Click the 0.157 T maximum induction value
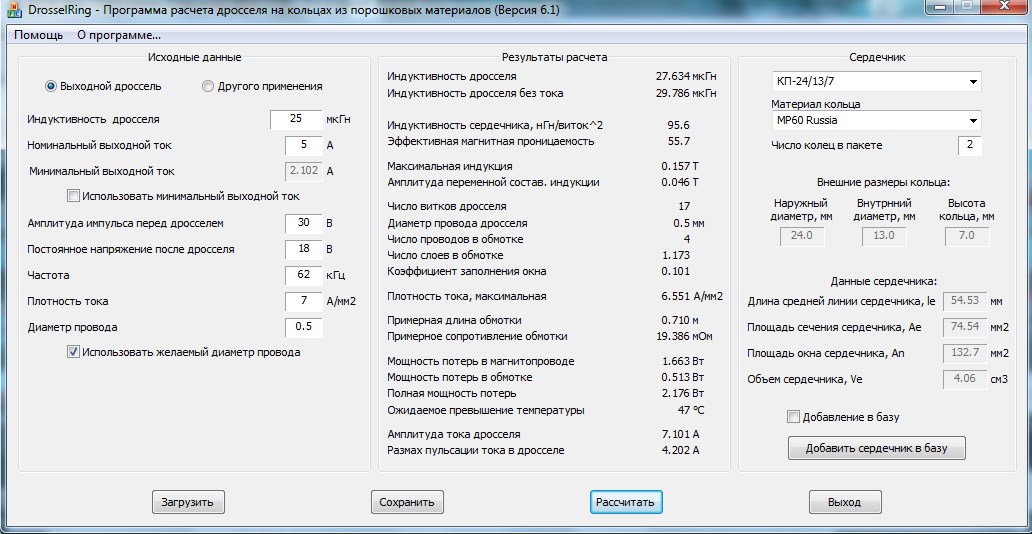This screenshot has height=534, width=1032. [x=681, y=166]
